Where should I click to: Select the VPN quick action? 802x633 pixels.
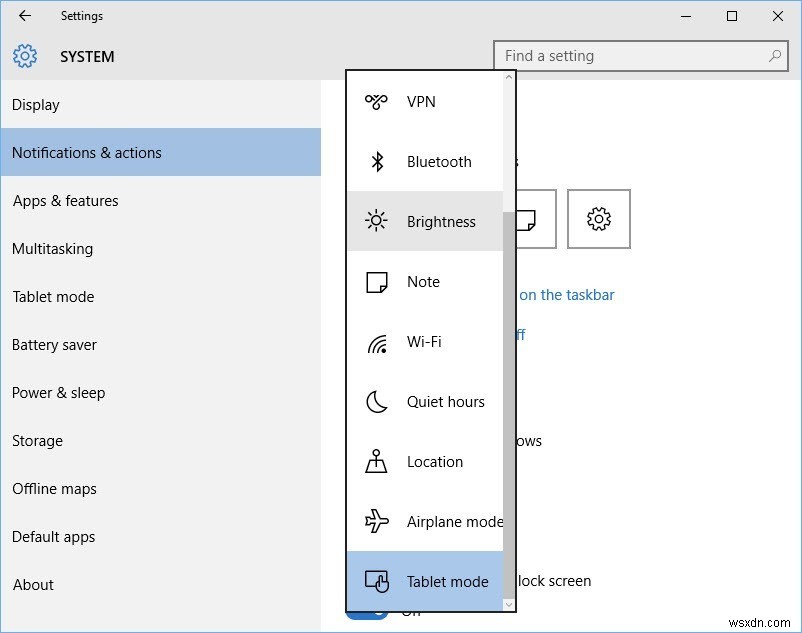[x=421, y=102]
